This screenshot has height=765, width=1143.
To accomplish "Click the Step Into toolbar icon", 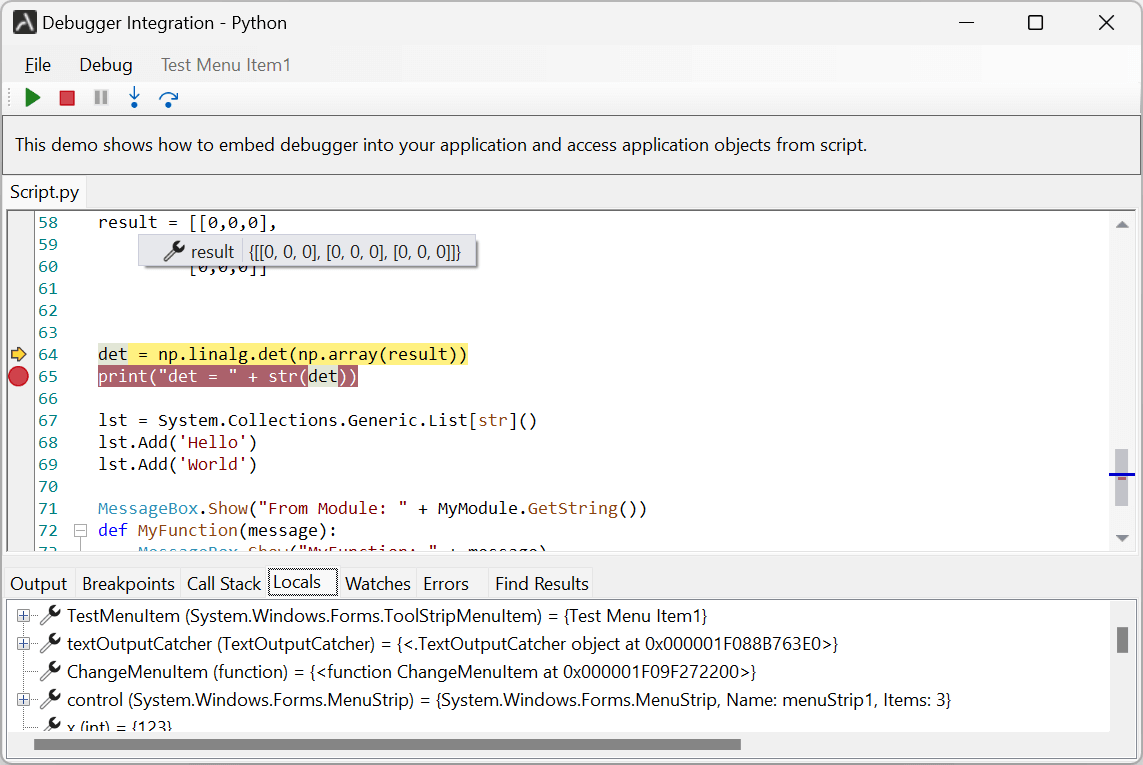I will coord(134,98).
